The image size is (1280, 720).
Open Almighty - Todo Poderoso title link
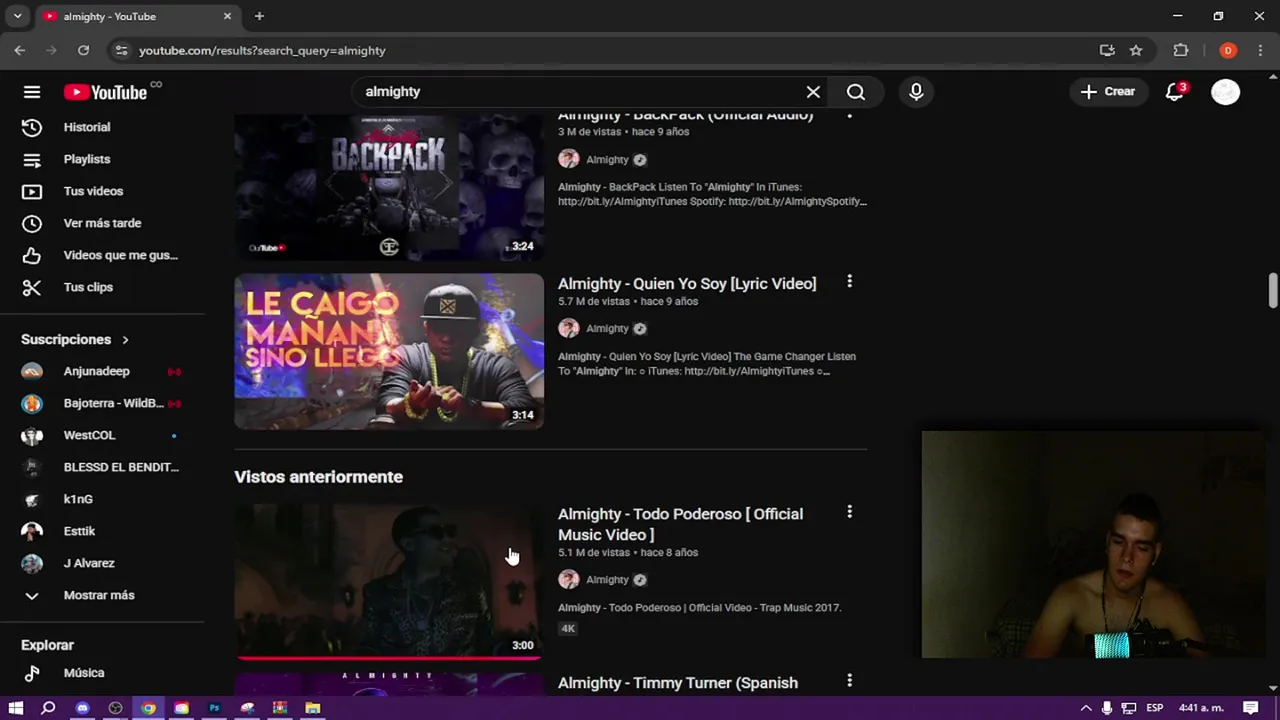tap(680, 524)
